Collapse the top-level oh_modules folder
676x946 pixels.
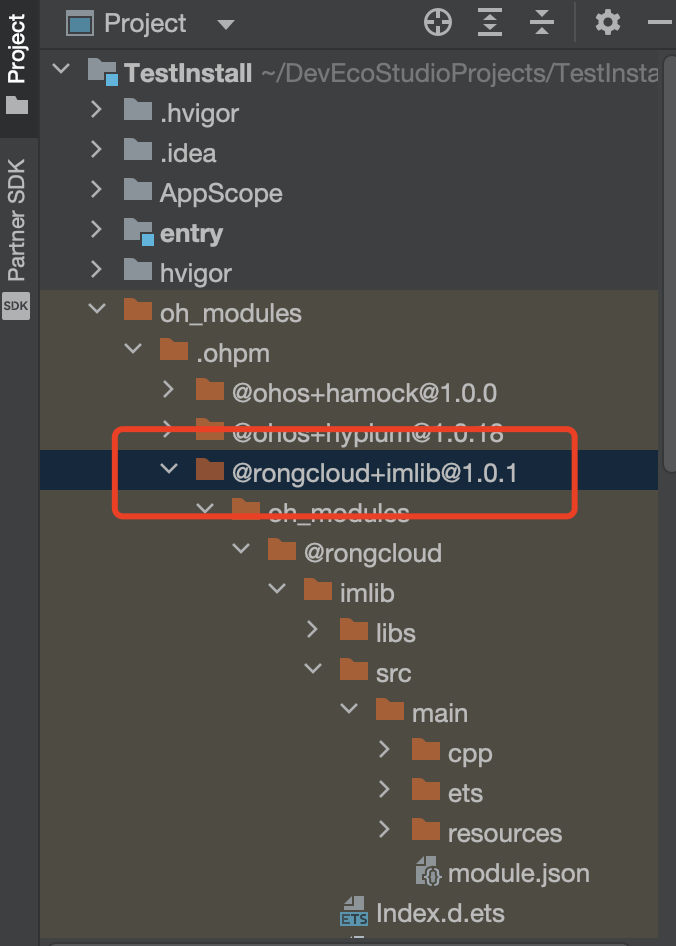pyautogui.click(x=97, y=309)
